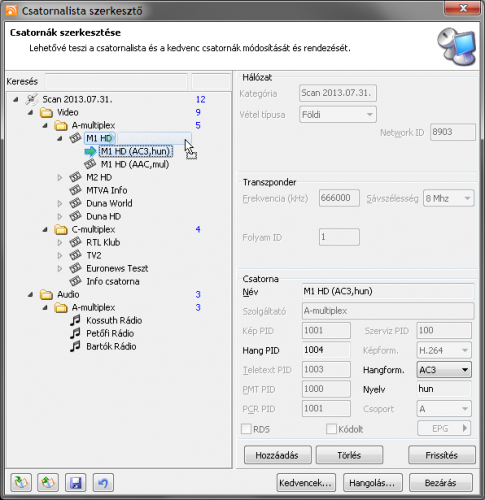The image size is (485, 500).
Task: Click the Hozzáadás button
Action: (278, 455)
